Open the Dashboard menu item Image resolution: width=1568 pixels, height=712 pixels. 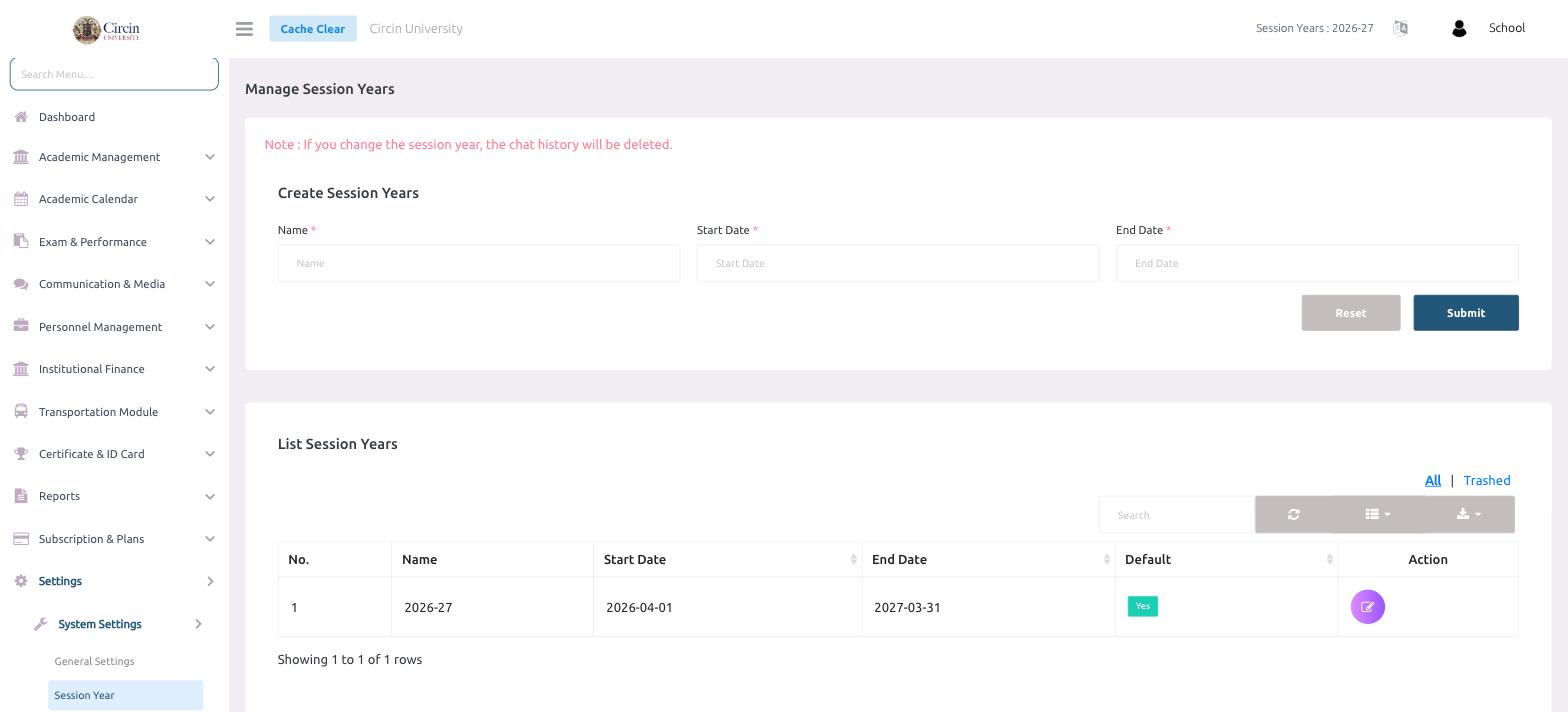point(67,117)
